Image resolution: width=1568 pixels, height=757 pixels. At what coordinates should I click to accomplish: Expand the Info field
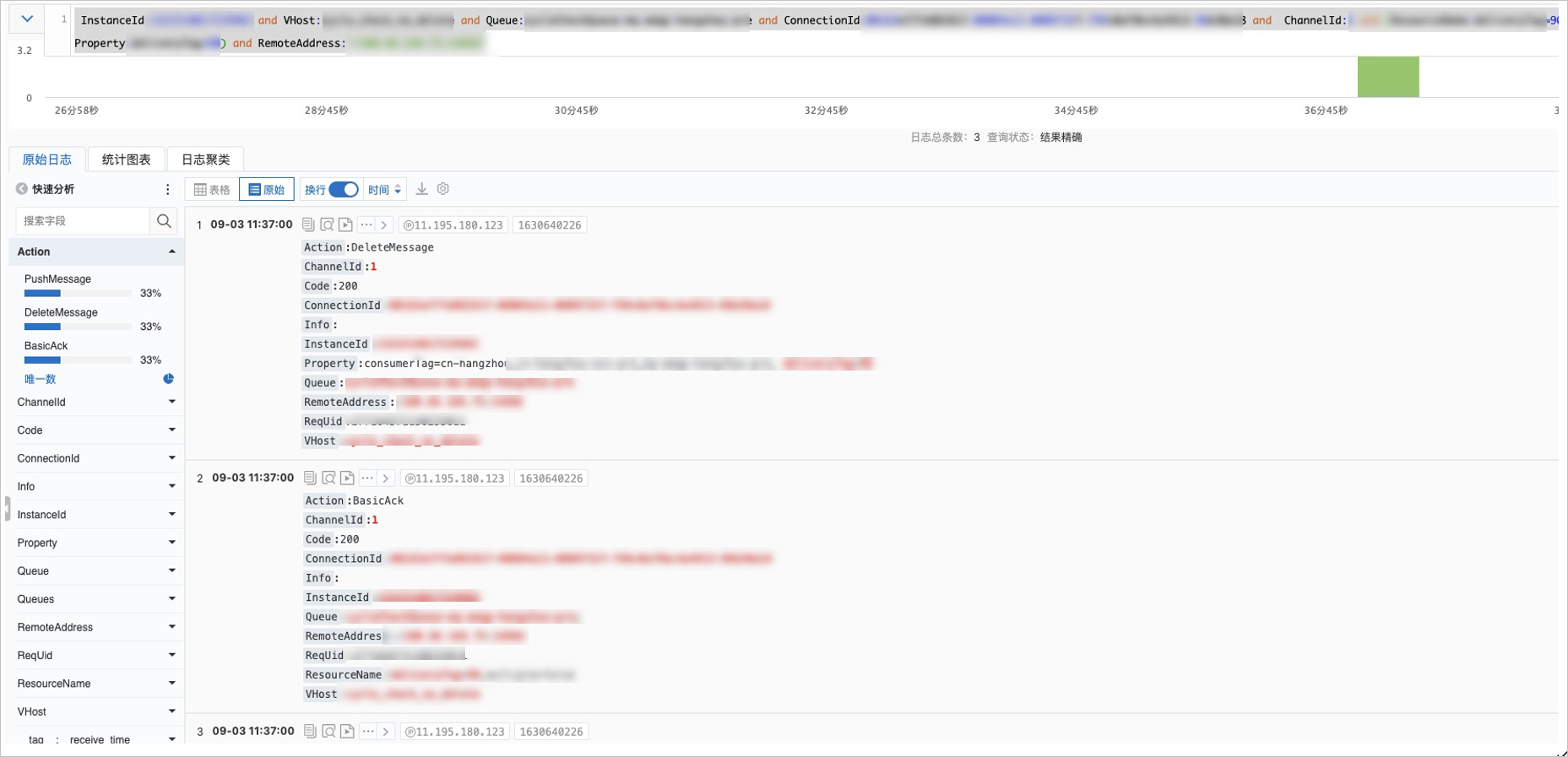[x=172, y=487]
